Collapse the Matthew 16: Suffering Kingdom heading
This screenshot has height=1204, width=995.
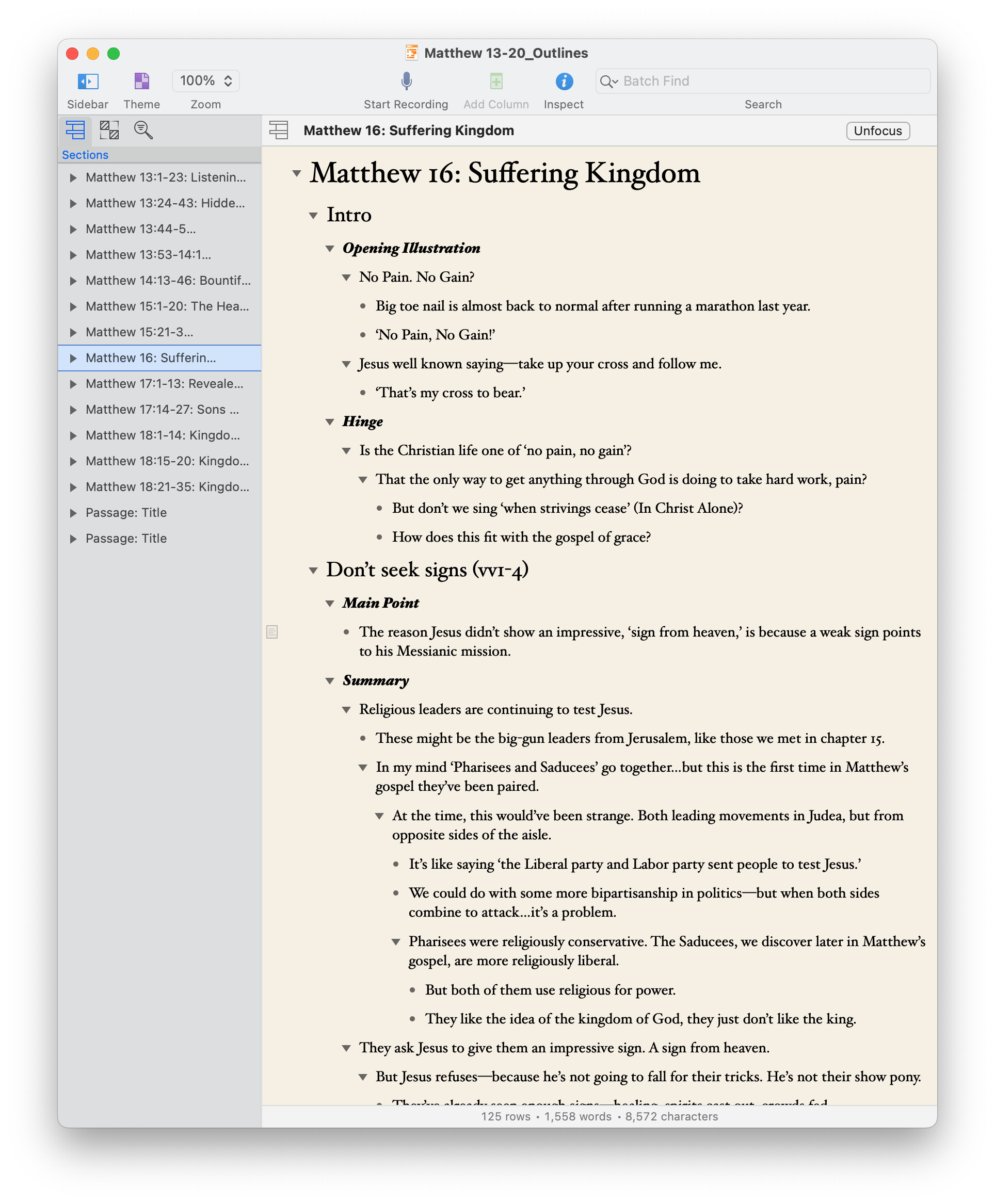pyautogui.click(x=296, y=173)
